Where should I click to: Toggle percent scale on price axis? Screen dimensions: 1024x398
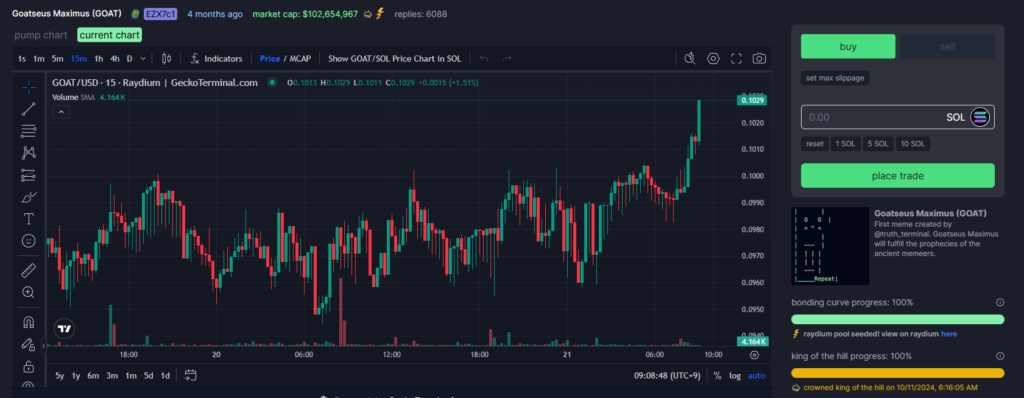pyautogui.click(x=718, y=376)
